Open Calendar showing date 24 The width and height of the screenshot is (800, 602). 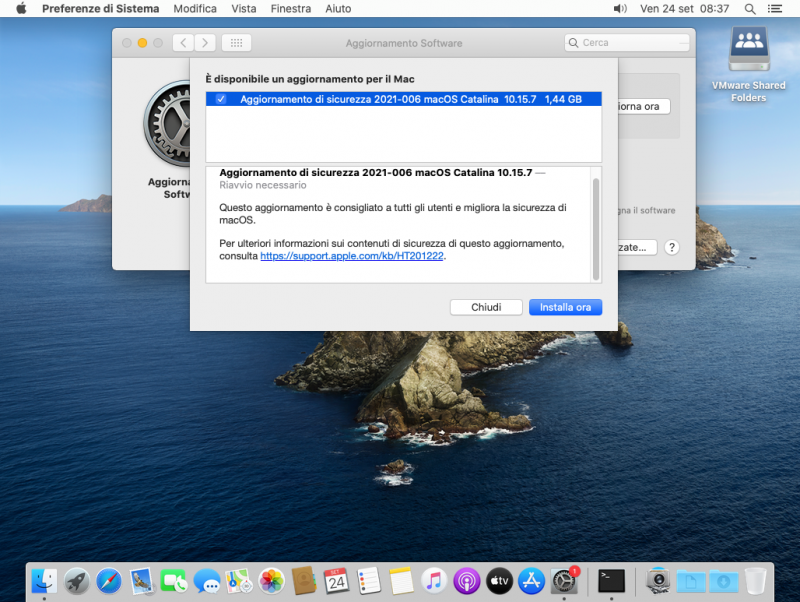pos(337,581)
